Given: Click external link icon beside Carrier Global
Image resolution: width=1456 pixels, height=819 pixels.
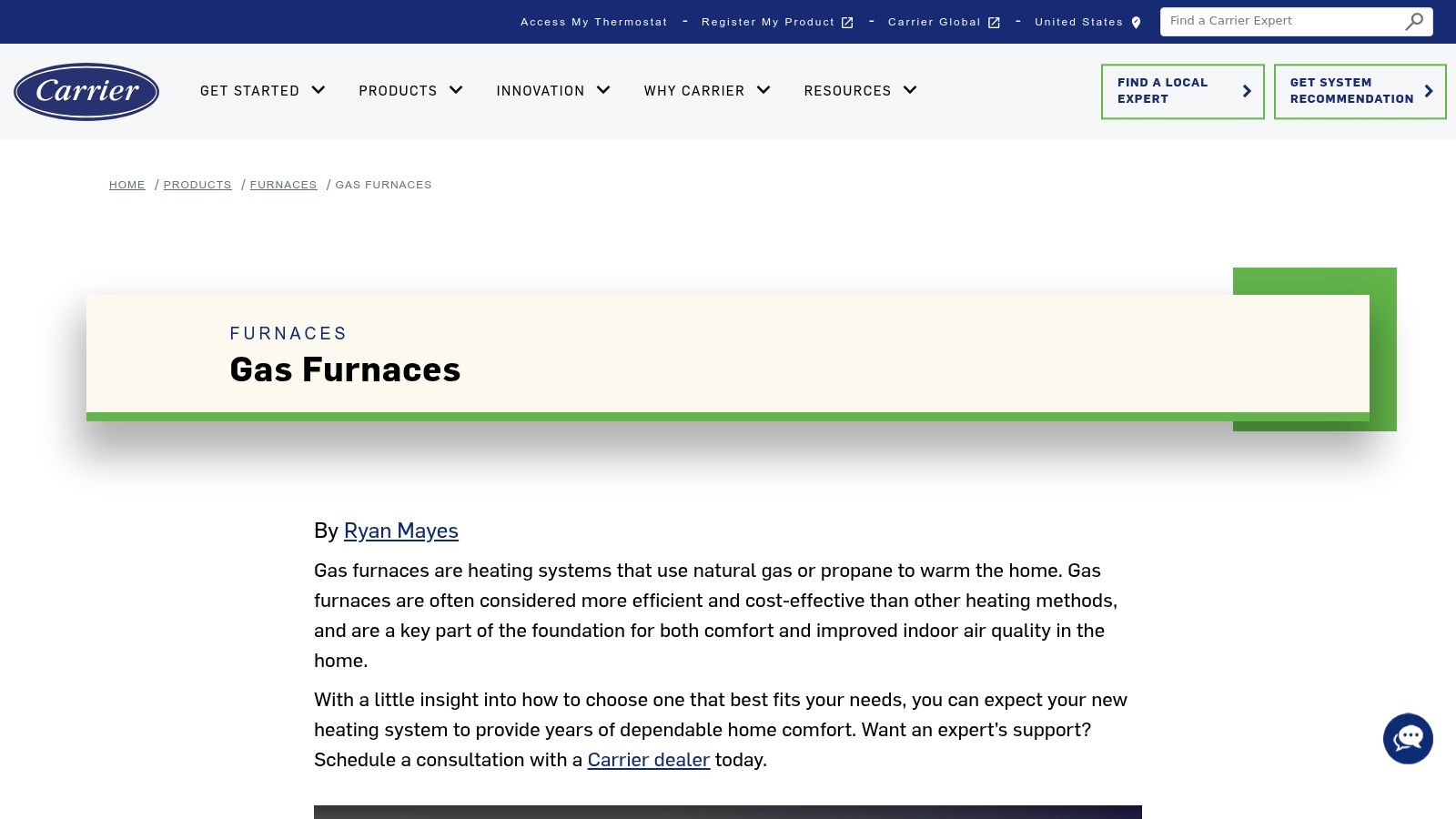Looking at the screenshot, I should [994, 23].
